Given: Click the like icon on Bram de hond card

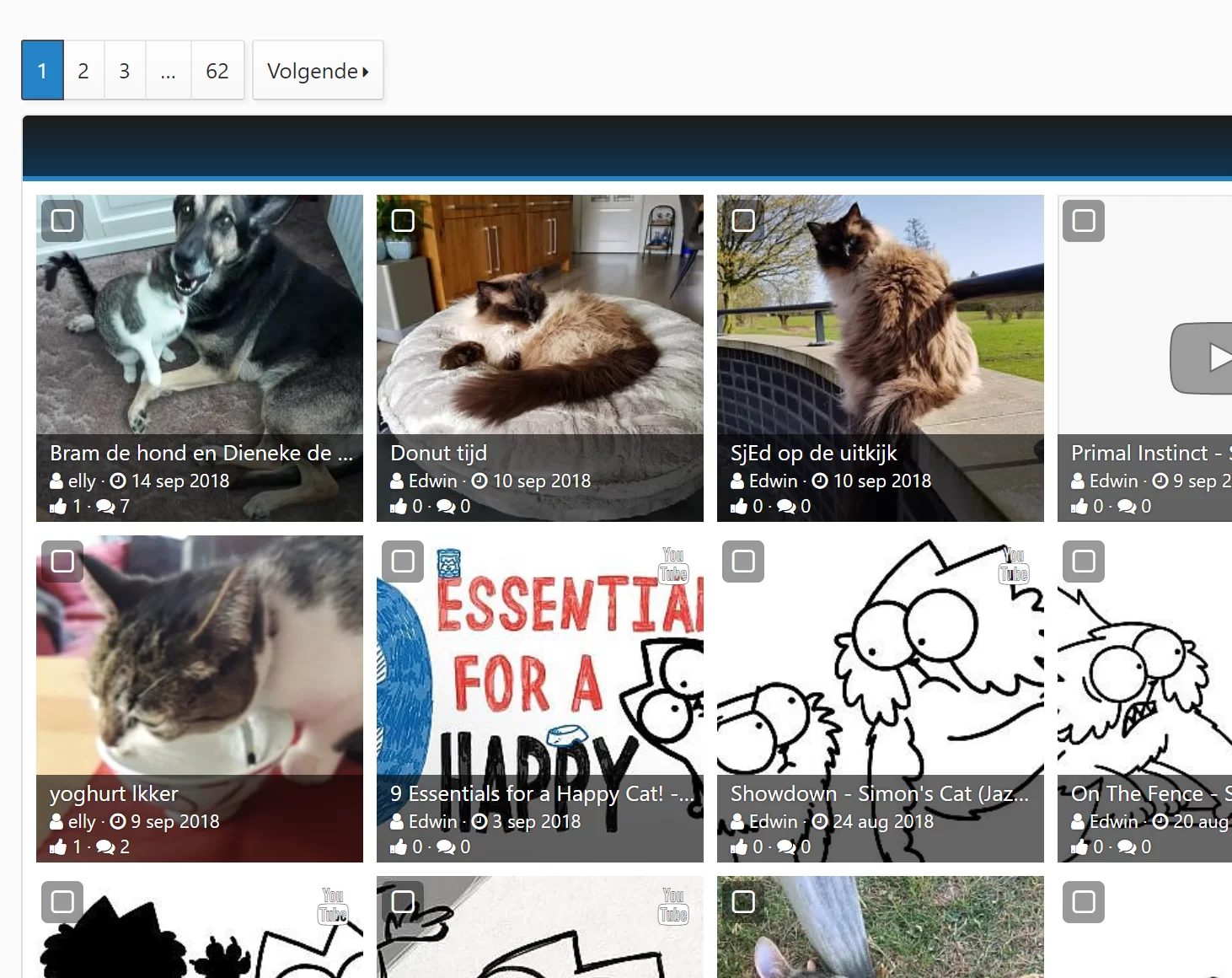Looking at the screenshot, I should (x=58, y=506).
